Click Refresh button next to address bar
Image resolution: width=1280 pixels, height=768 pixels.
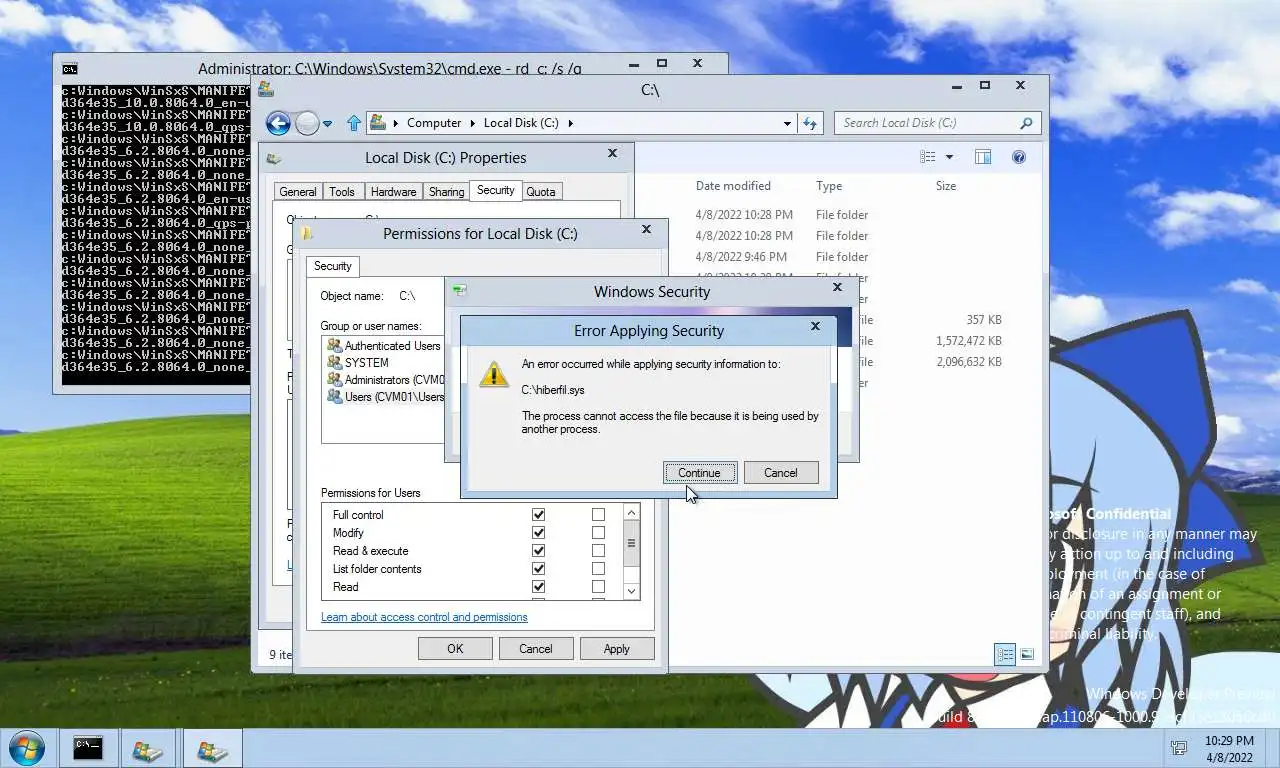[x=810, y=123]
